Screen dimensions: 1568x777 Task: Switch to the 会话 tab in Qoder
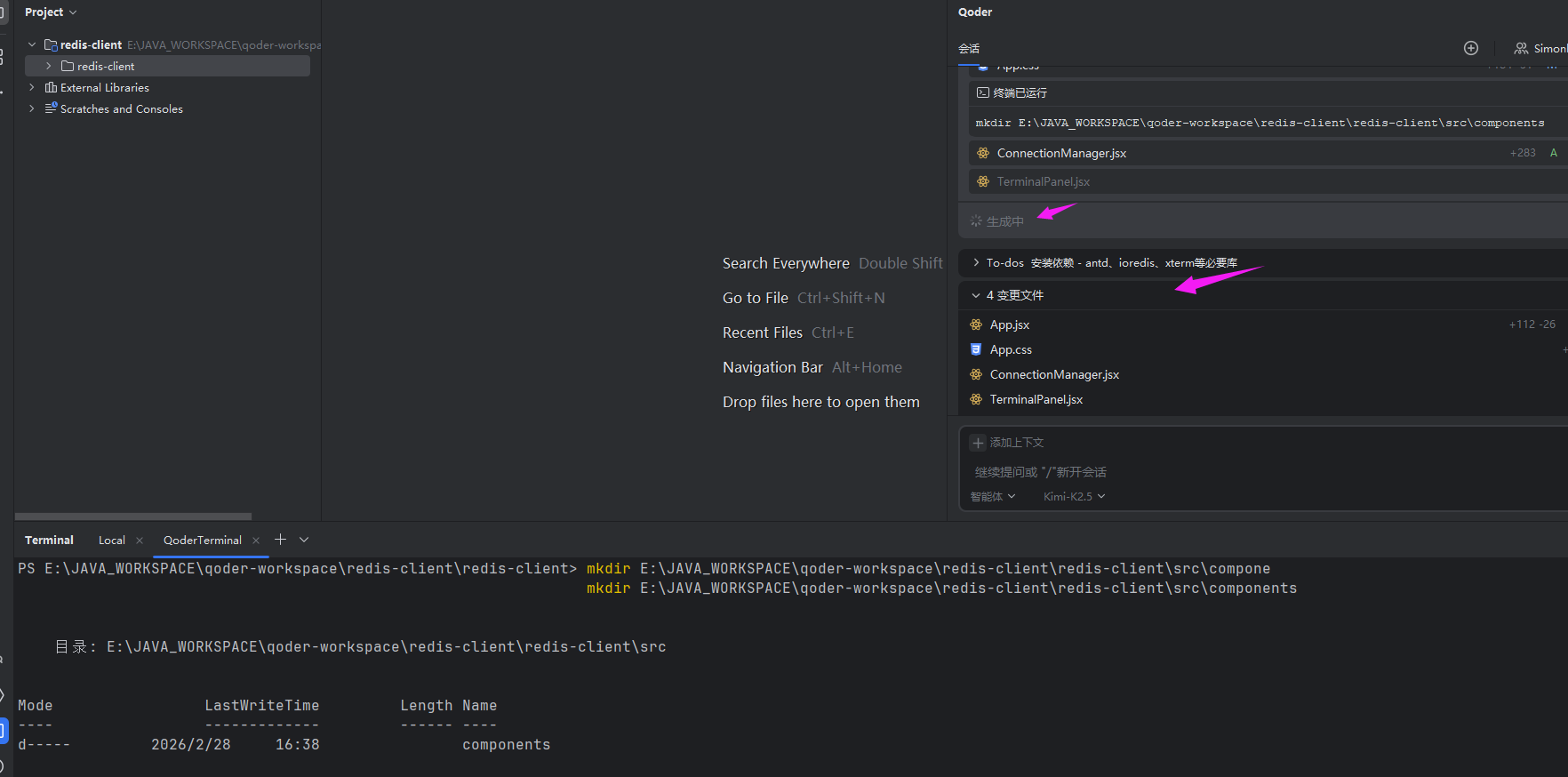[969, 49]
